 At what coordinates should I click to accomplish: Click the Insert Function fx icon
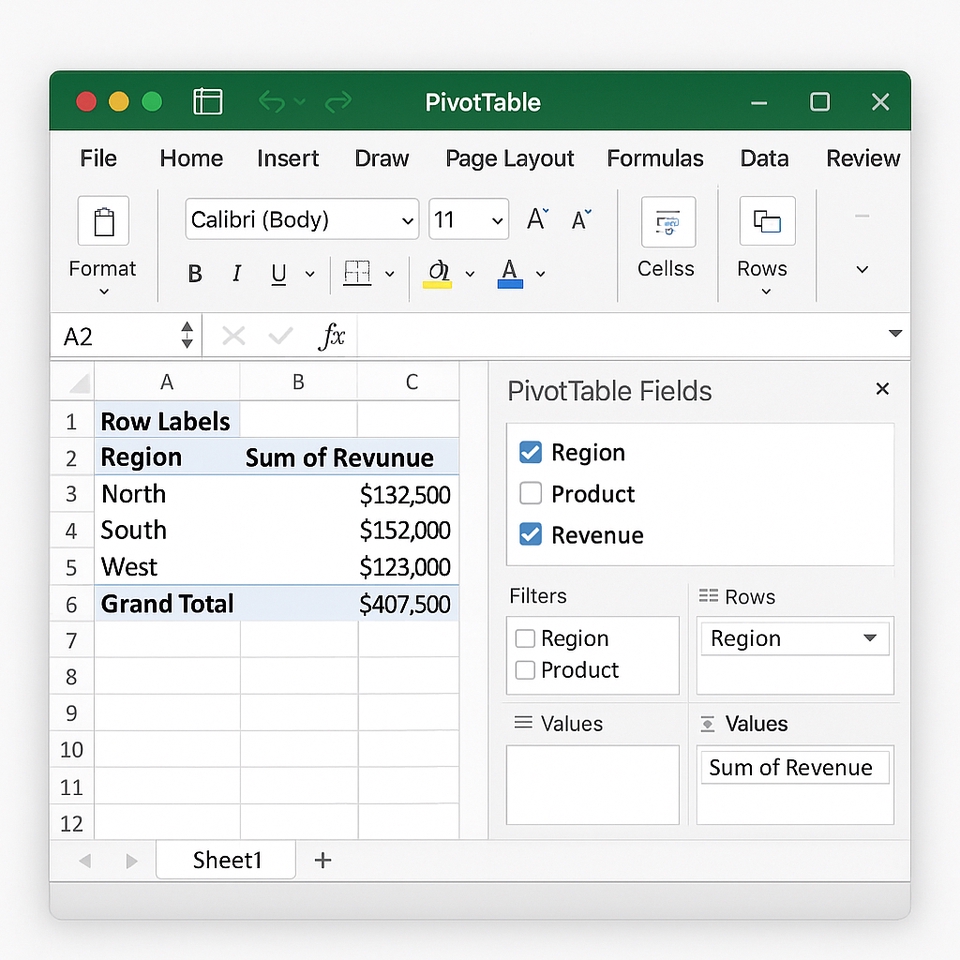point(331,337)
